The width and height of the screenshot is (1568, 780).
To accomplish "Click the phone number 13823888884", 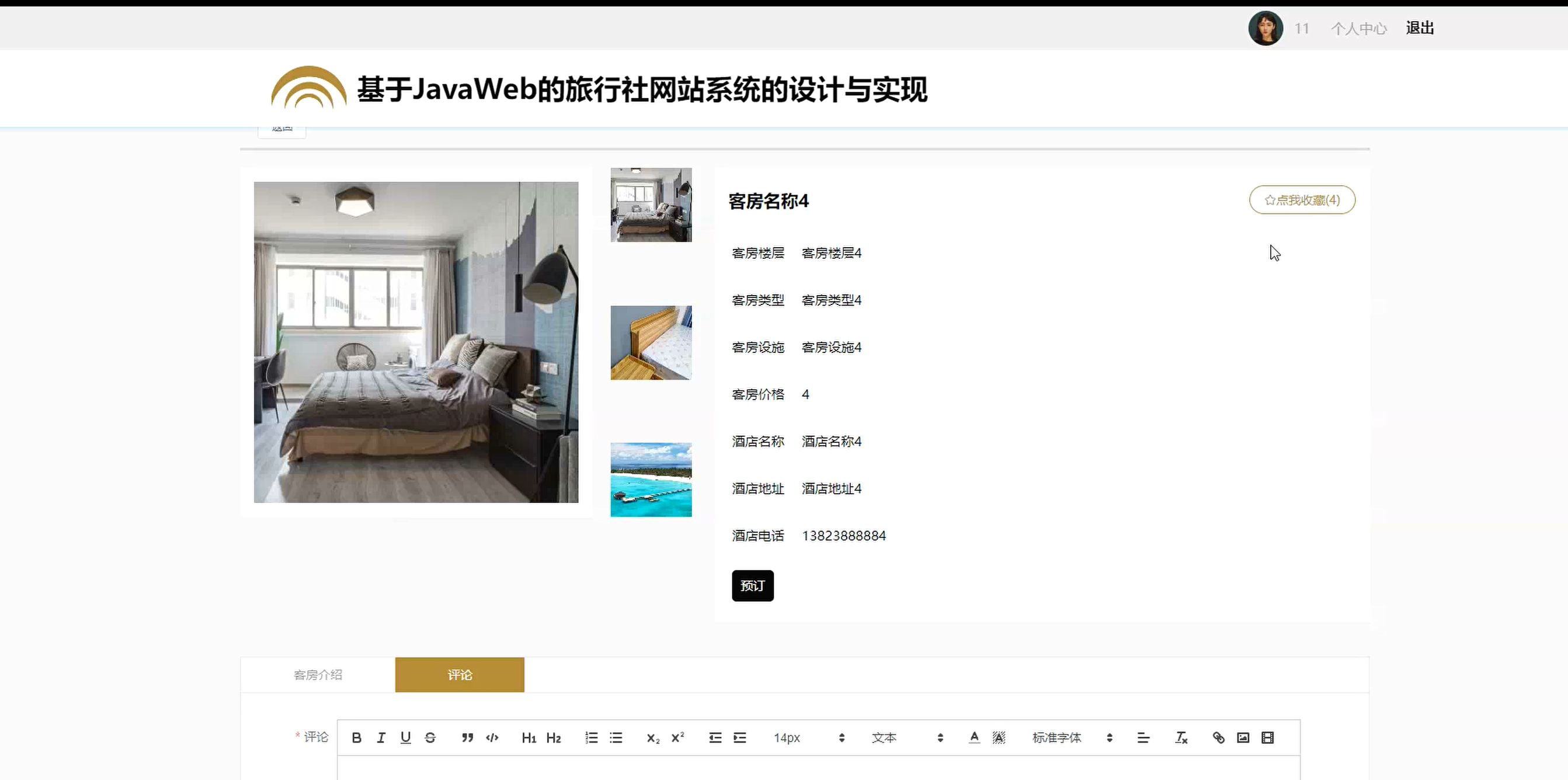I will click(844, 536).
